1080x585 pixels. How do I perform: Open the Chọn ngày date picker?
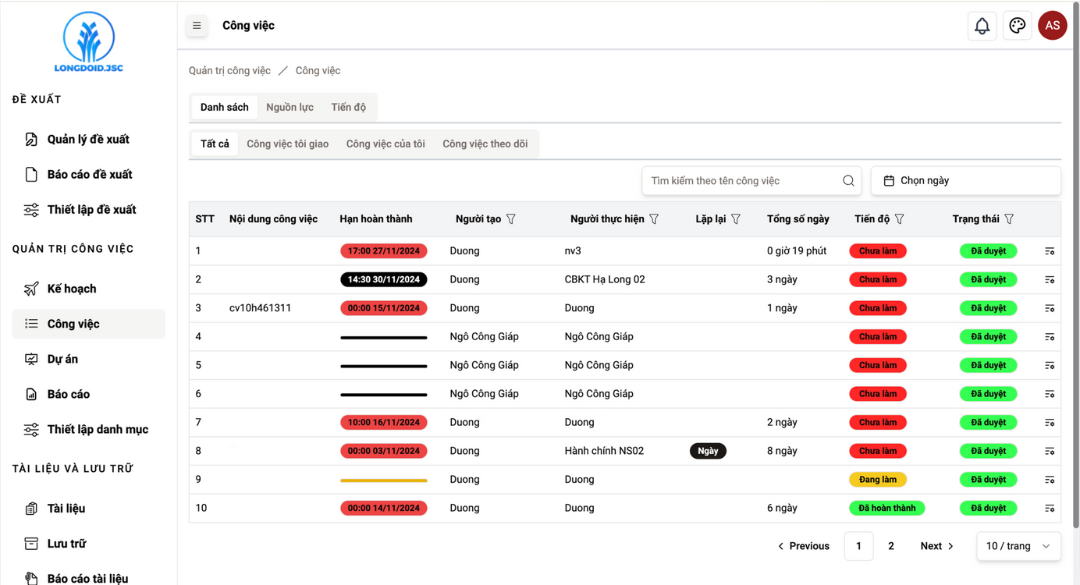tap(965, 181)
